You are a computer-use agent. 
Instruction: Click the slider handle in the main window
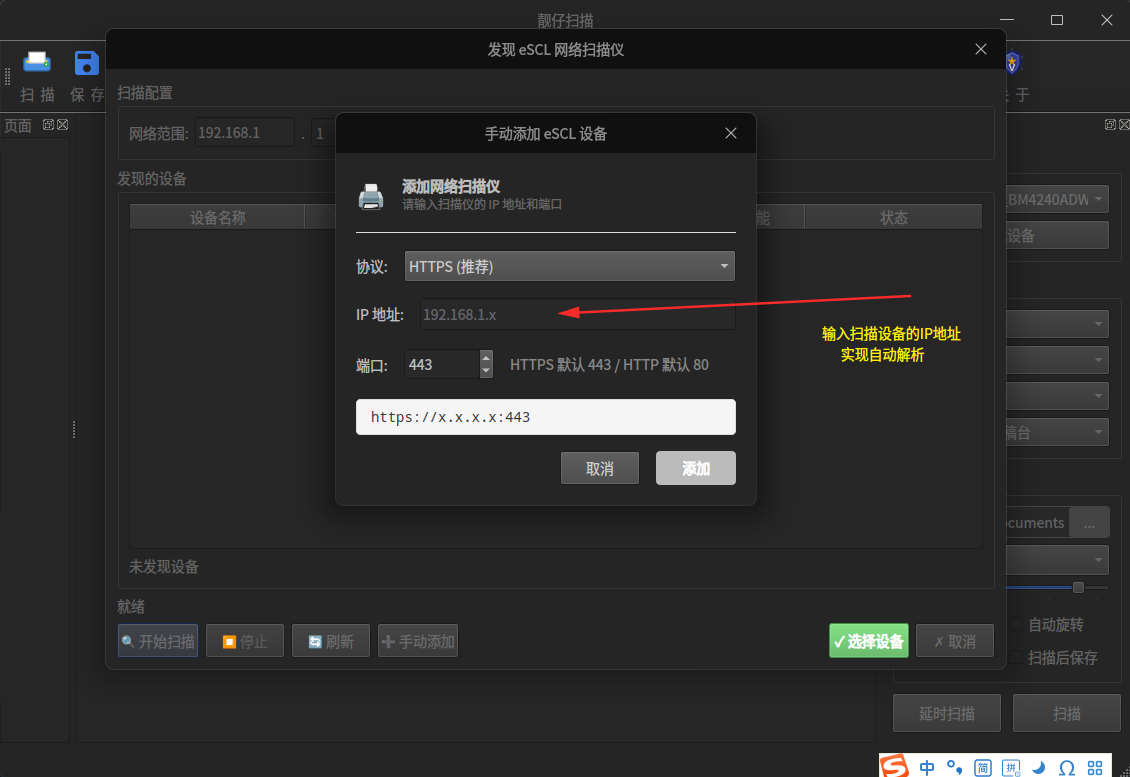(x=1078, y=587)
